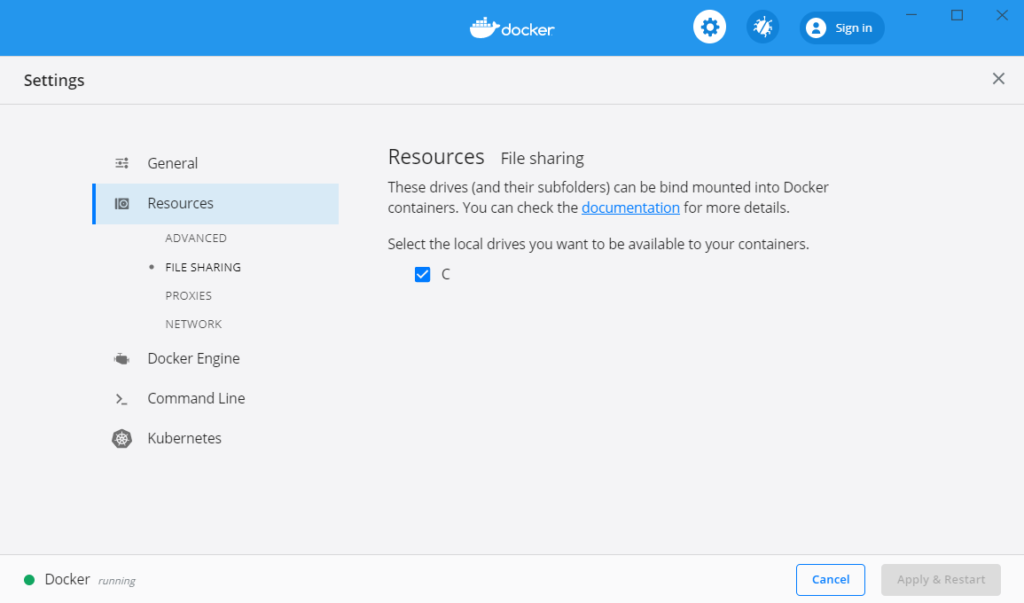The width and height of the screenshot is (1024, 603).
Task: Click the Command Line prompt icon
Action: (x=121, y=399)
